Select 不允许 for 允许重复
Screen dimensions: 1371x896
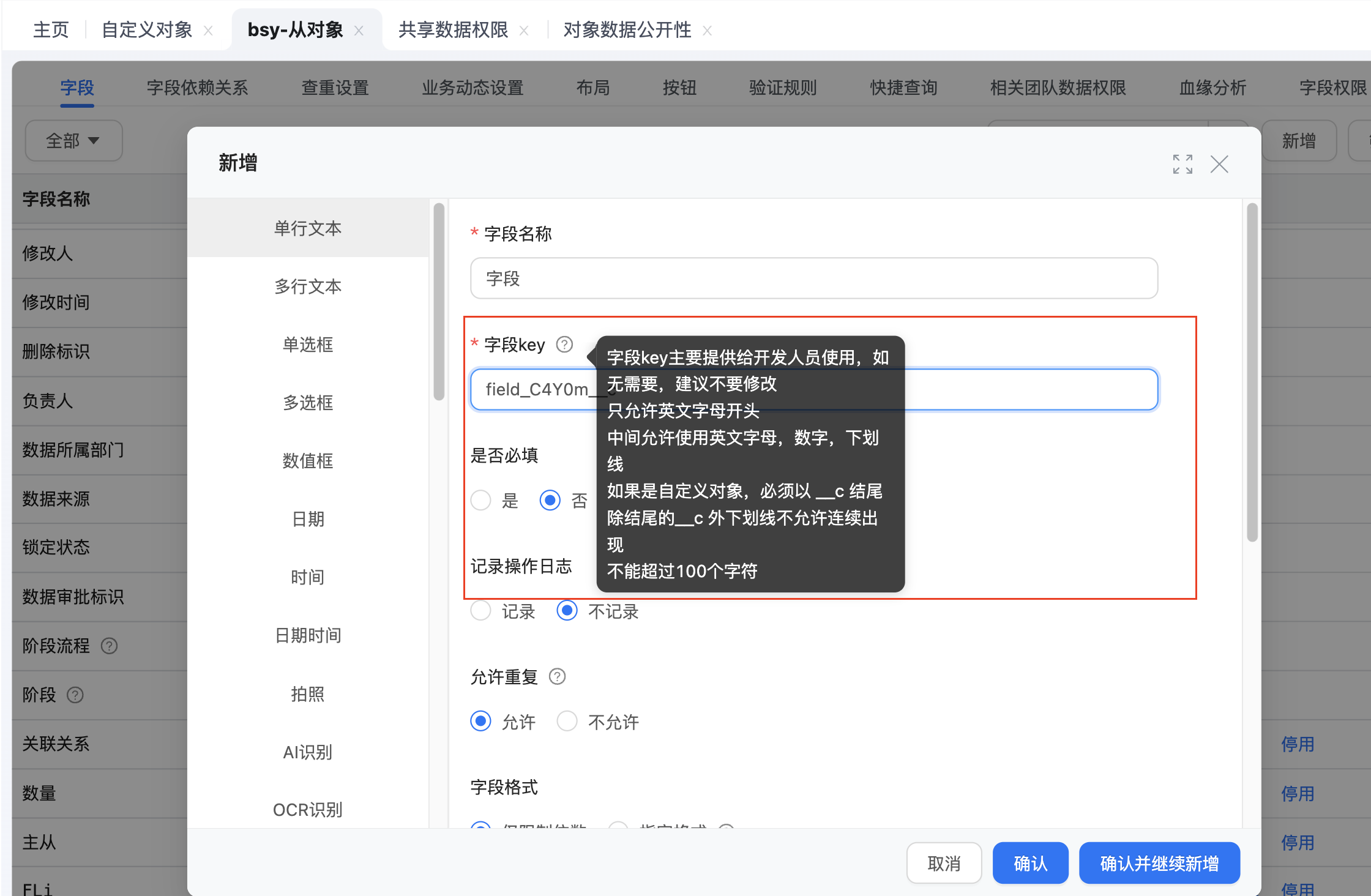[567, 722]
